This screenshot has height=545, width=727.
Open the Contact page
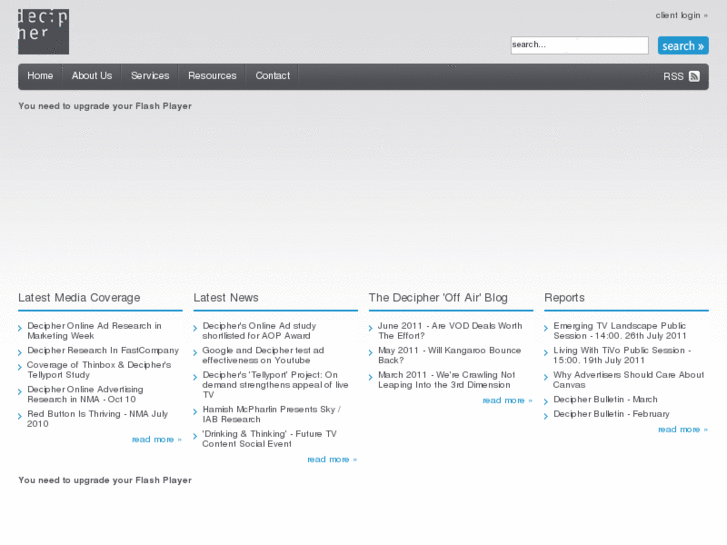[x=272, y=76]
